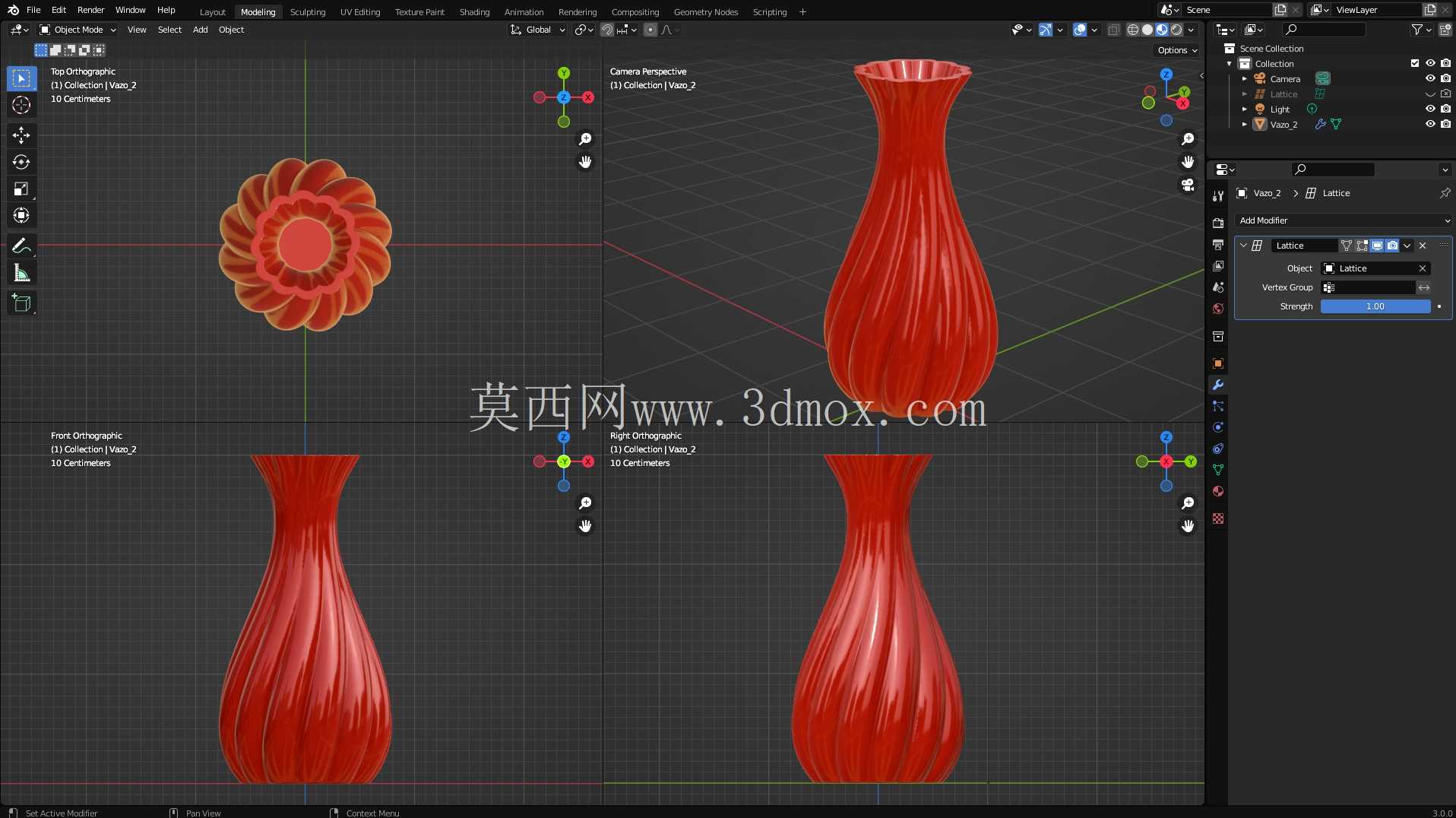Open the Options popover in viewport
The image size is (1456, 818).
[1177, 50]
